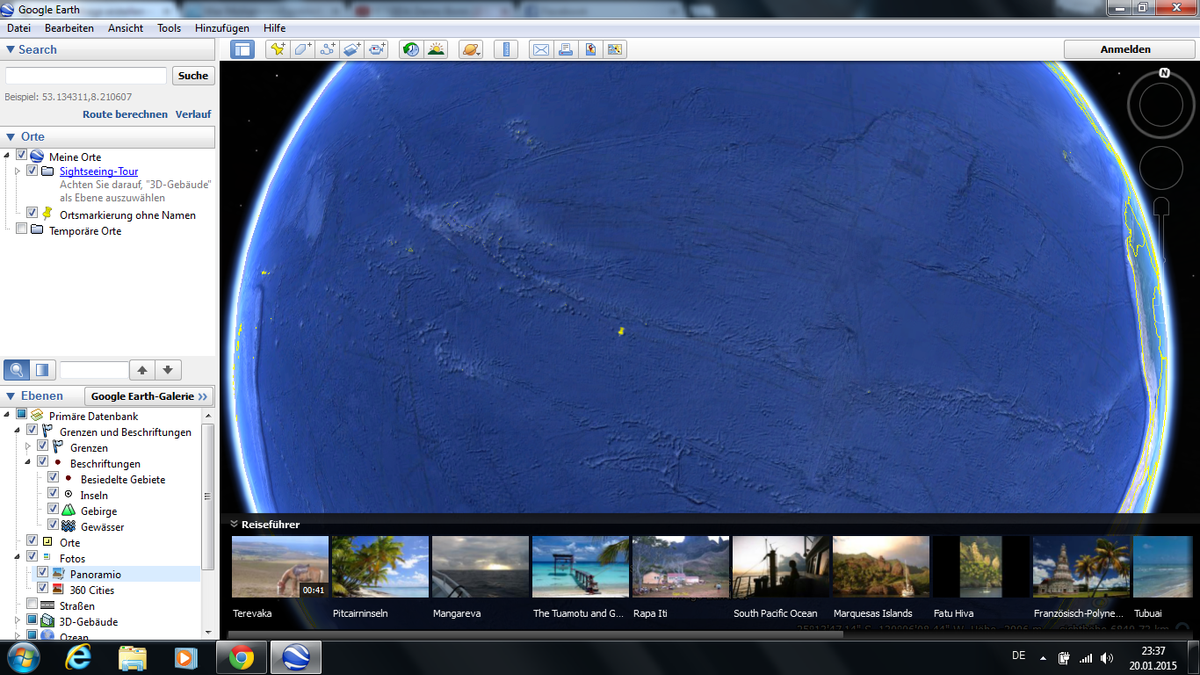
Task: Open the Datei menu
Action: (19, 28)
